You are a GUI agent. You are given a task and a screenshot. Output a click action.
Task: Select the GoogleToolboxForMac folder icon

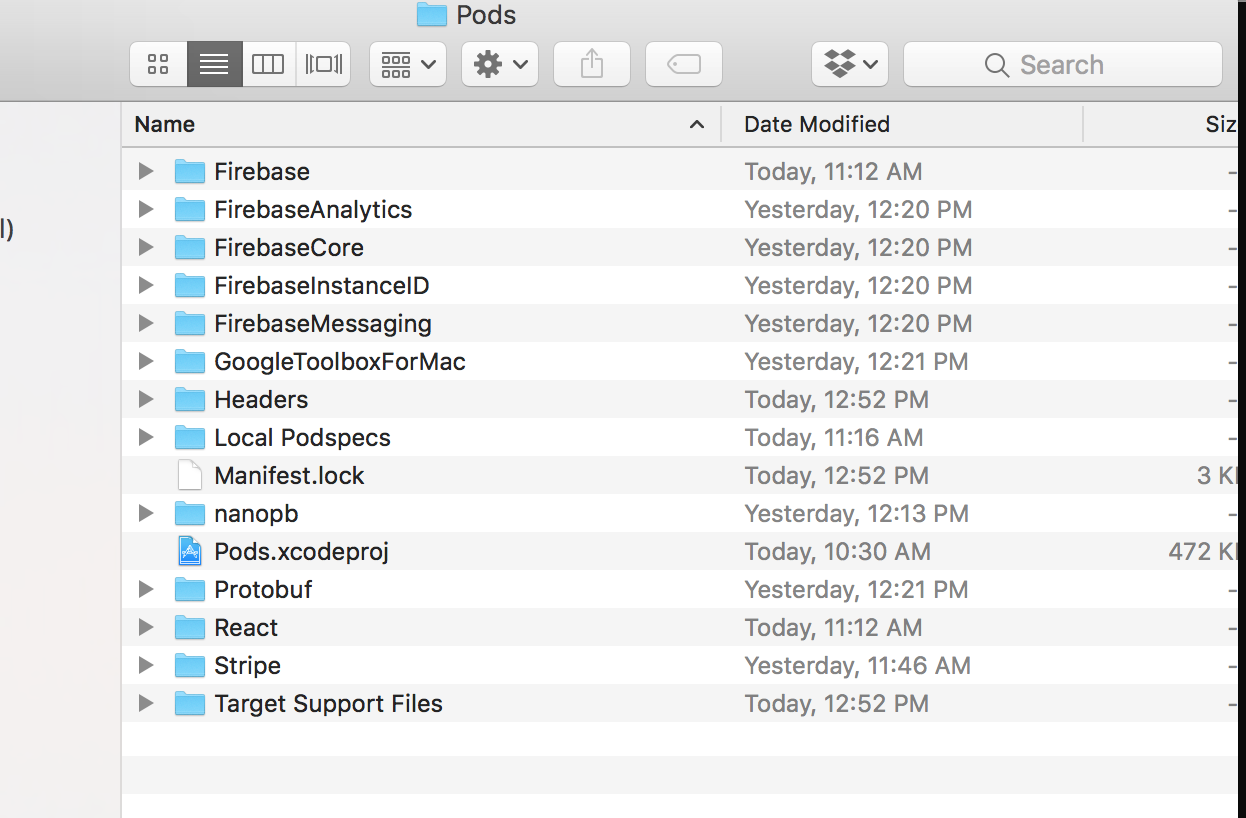tap(189, 361)
